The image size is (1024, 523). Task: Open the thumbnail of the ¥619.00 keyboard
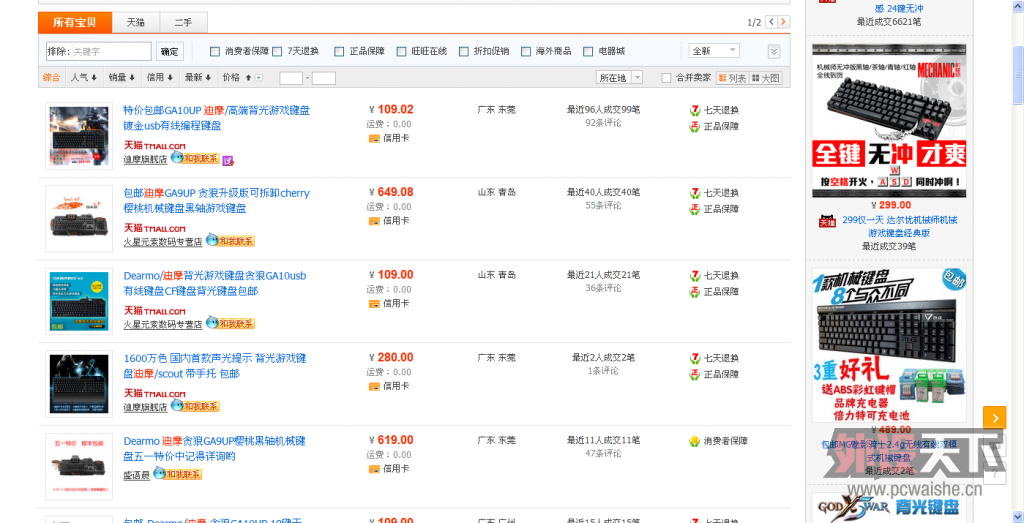[79, 466]
